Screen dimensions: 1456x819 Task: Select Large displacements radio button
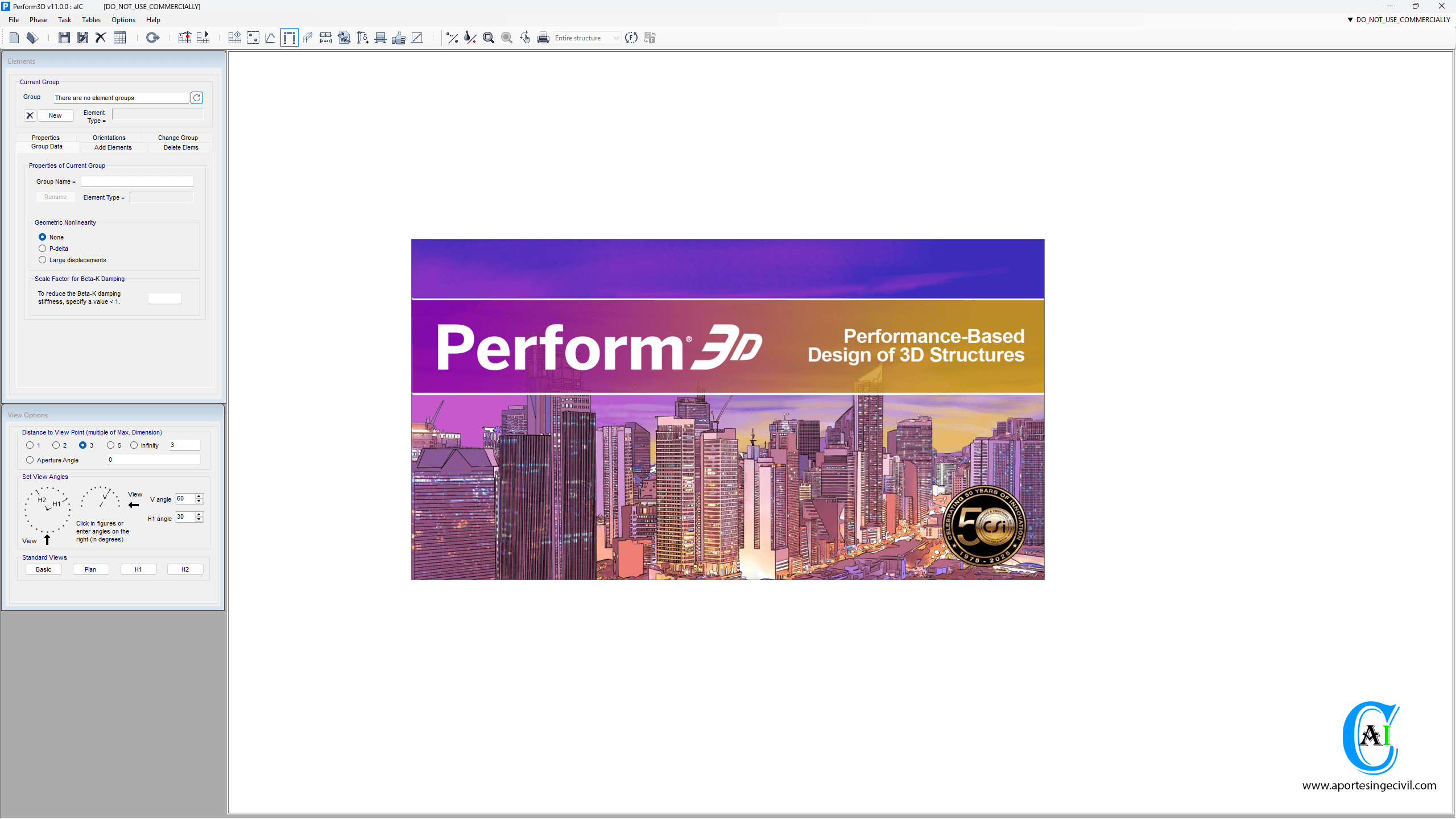click(43, 260)
